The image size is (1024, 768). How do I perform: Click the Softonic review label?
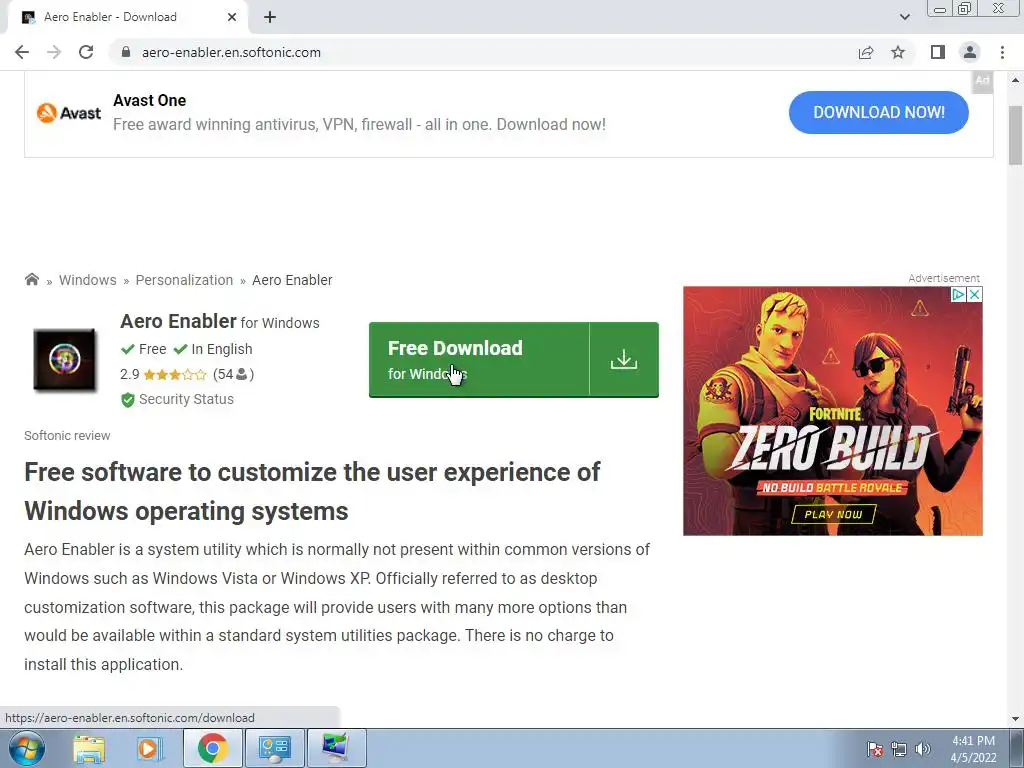(x=67, y=436)
